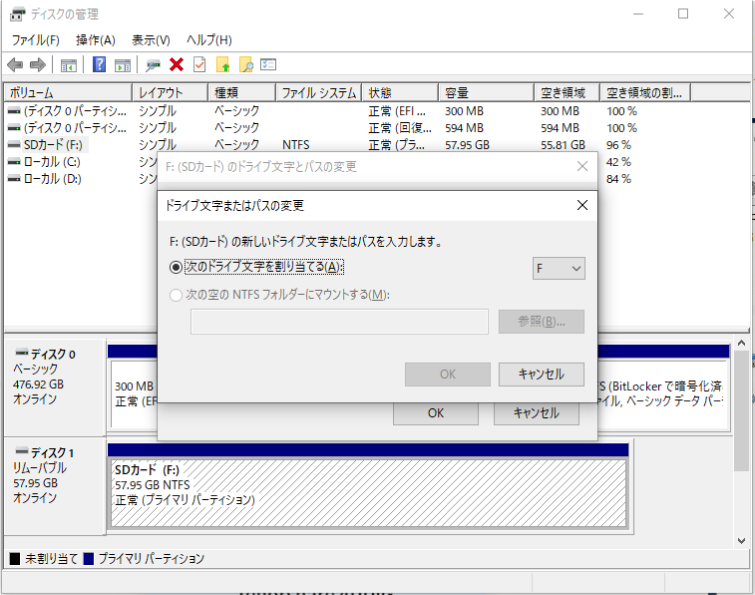Close the ドライブ文字またはパスの変更 dialog
The height and width of the screenshot is (595, 755).
click(x=582, y=206)
